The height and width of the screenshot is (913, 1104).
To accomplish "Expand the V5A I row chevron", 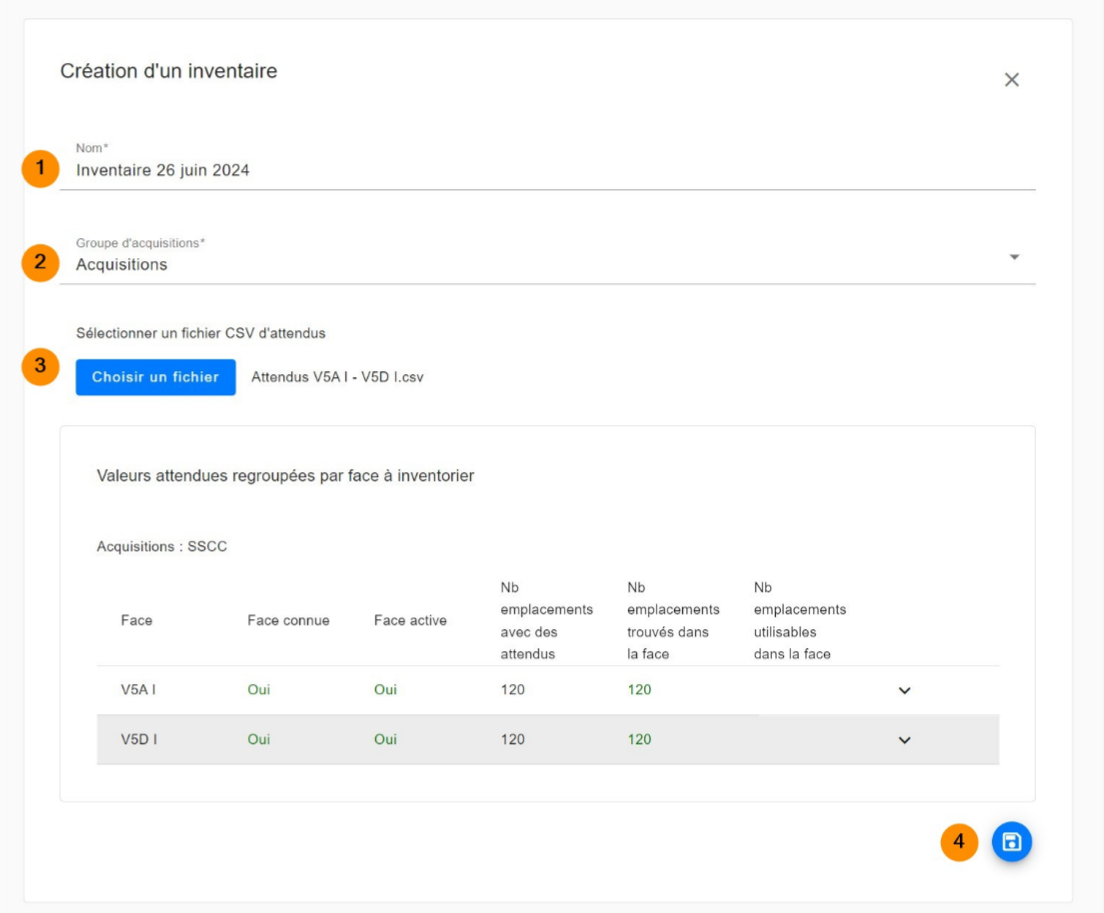I will tap(904, 690).
